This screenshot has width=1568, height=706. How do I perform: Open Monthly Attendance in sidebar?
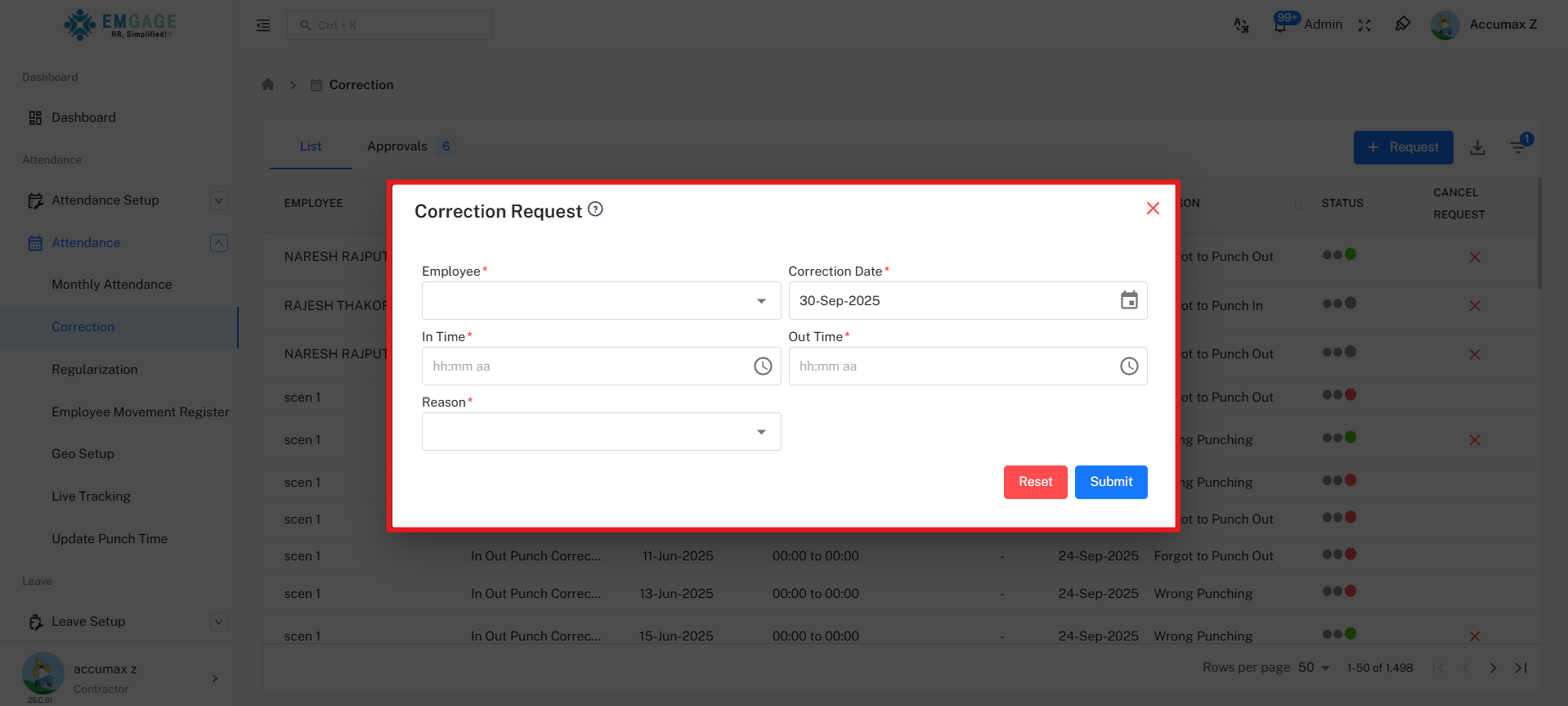[112, 285]
